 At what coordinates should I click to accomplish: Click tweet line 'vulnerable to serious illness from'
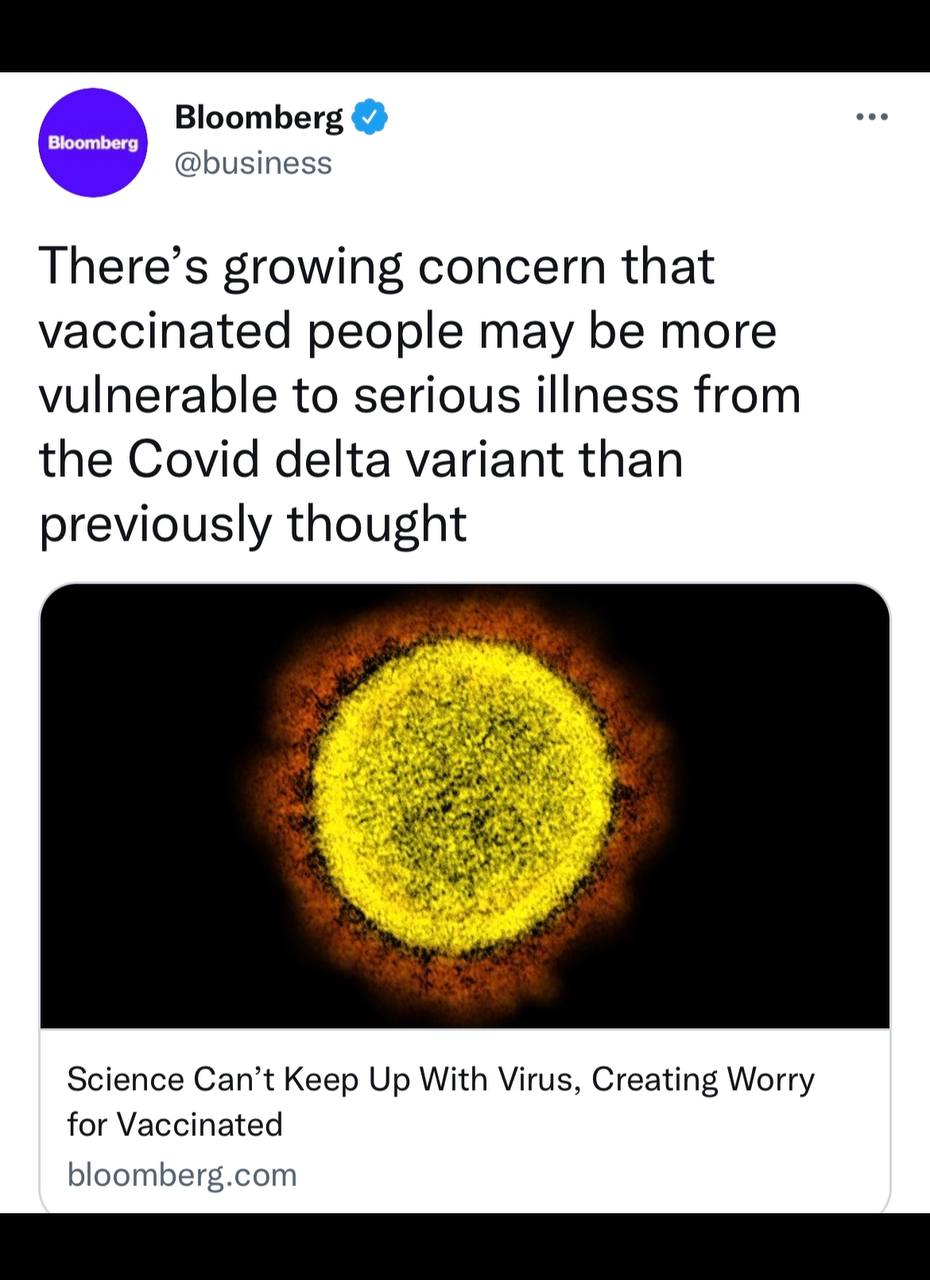(x=420, y=396)
